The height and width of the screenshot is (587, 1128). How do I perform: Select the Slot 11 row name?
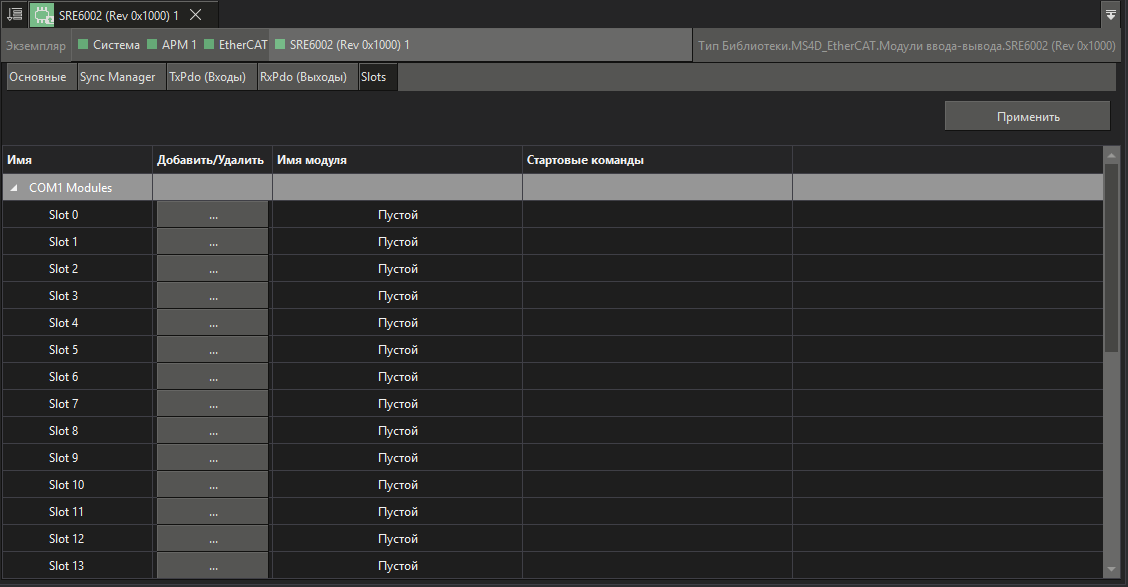pyautogui.click(x=66, y=511)
